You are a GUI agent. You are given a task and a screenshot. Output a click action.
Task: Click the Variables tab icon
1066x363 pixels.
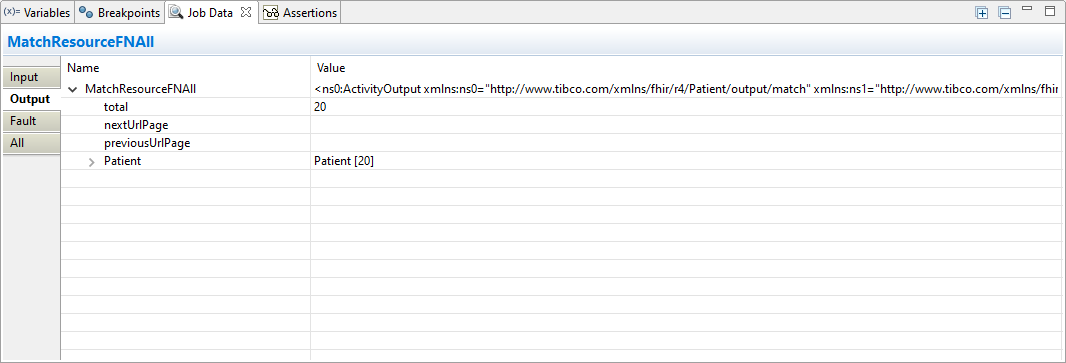[11, 12]
